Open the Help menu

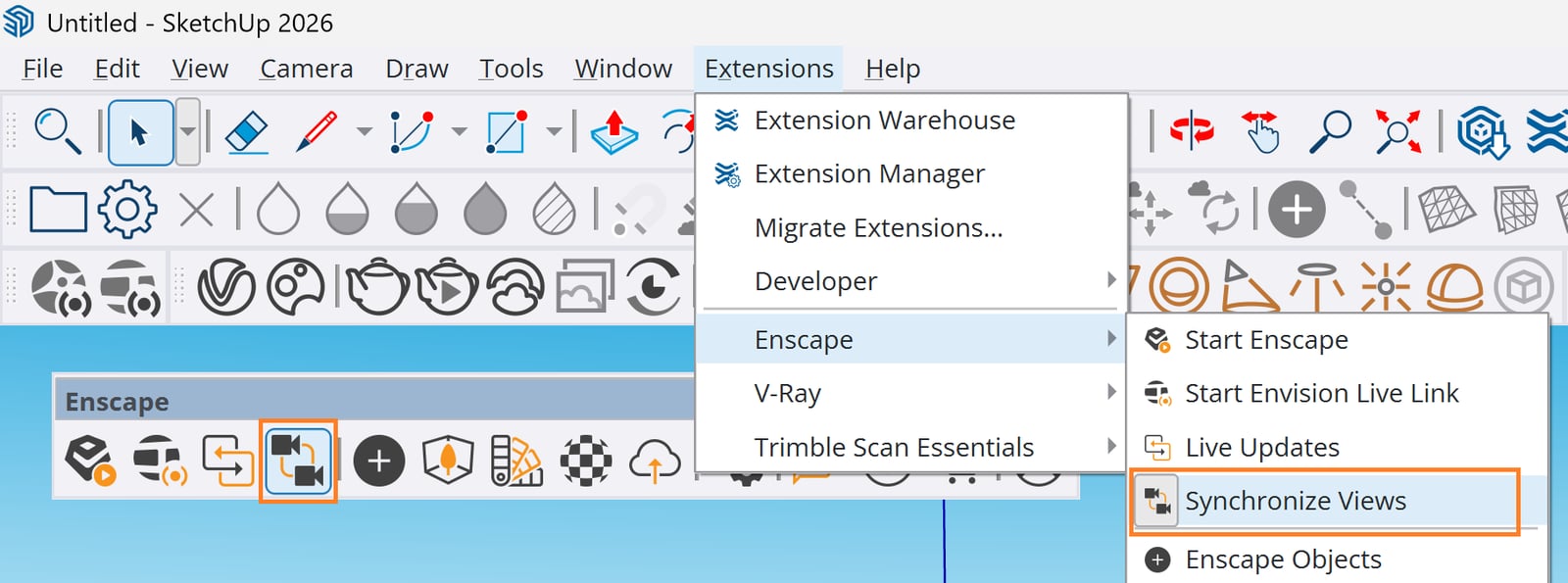click(893, 69)
